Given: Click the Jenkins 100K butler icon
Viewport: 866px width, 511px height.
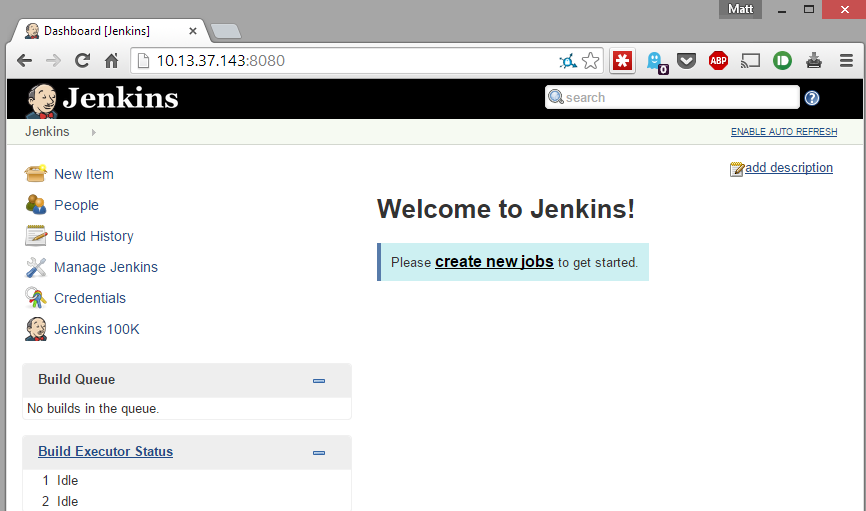Looking at the screenshot, I should coord(36,329).
